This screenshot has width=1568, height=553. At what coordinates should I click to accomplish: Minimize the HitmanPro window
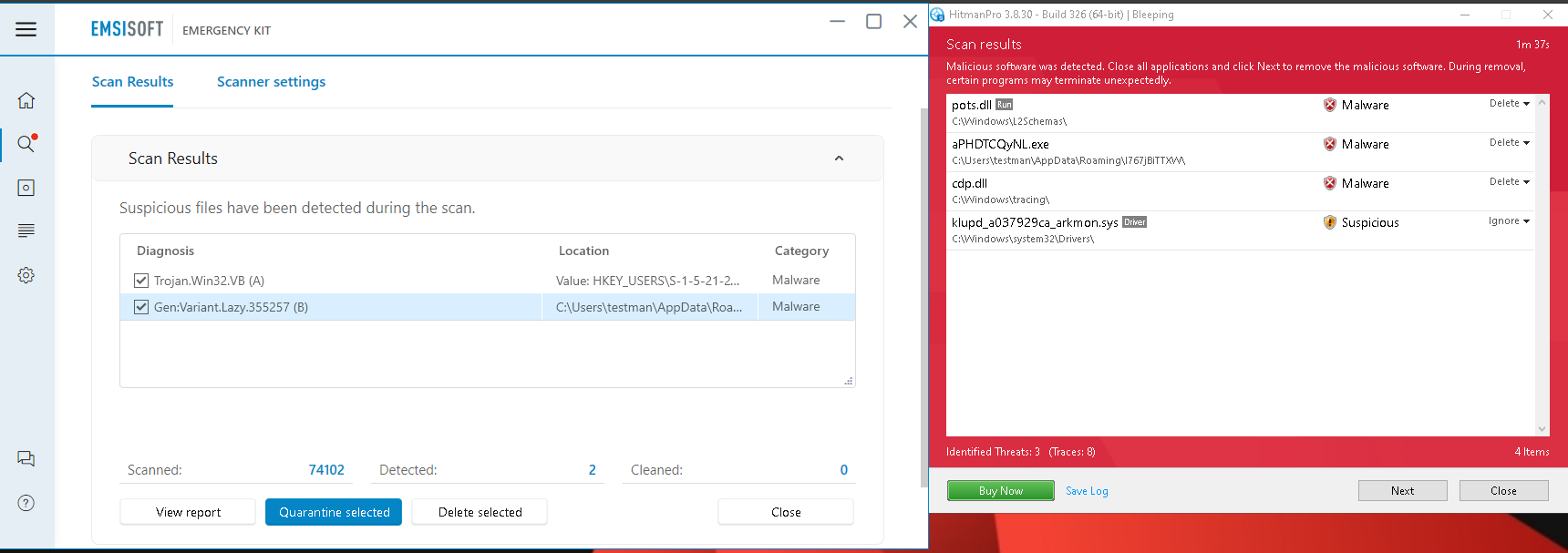coord(1465,15)
